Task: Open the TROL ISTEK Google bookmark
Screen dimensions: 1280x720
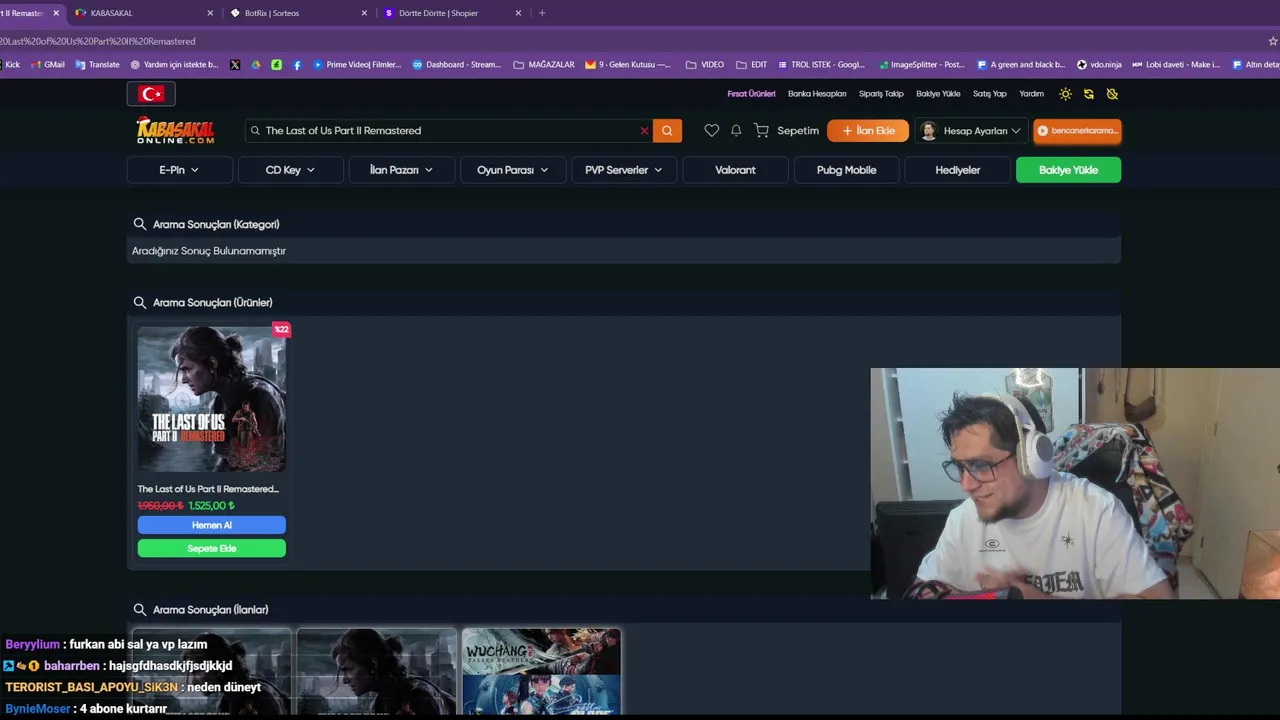Action: 821,64
